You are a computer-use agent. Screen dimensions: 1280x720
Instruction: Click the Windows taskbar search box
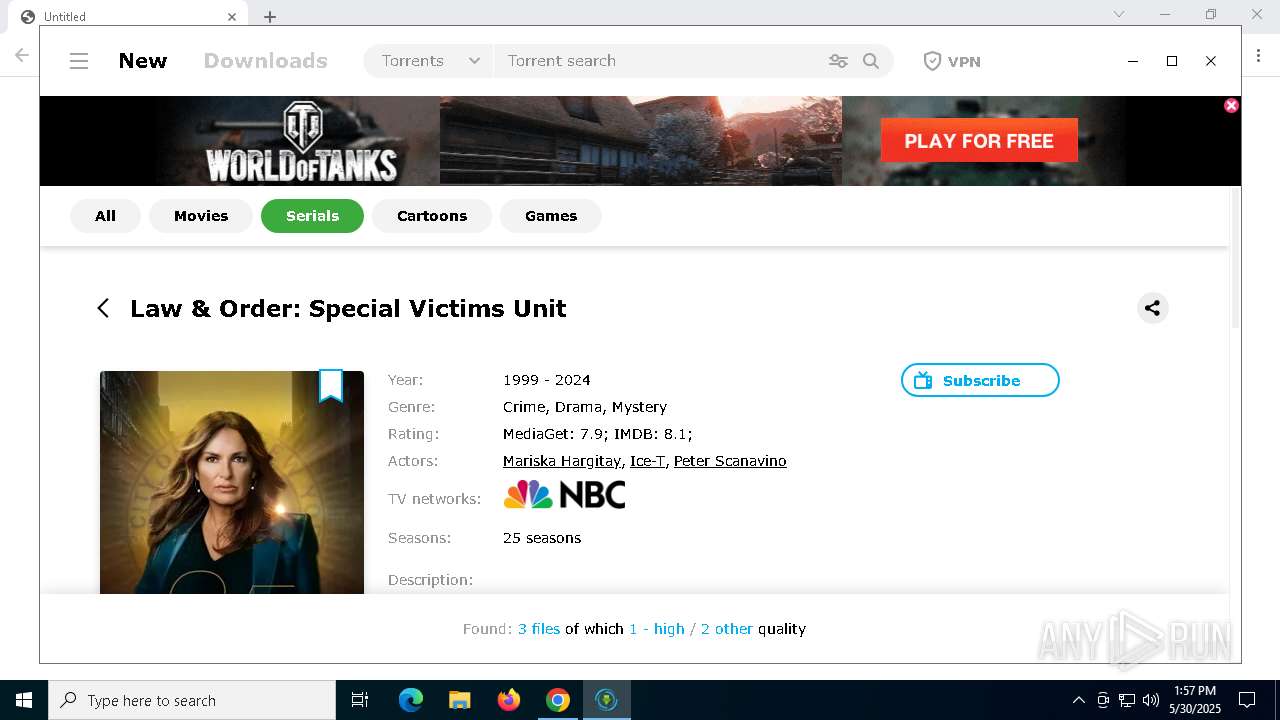click(192, 700)
